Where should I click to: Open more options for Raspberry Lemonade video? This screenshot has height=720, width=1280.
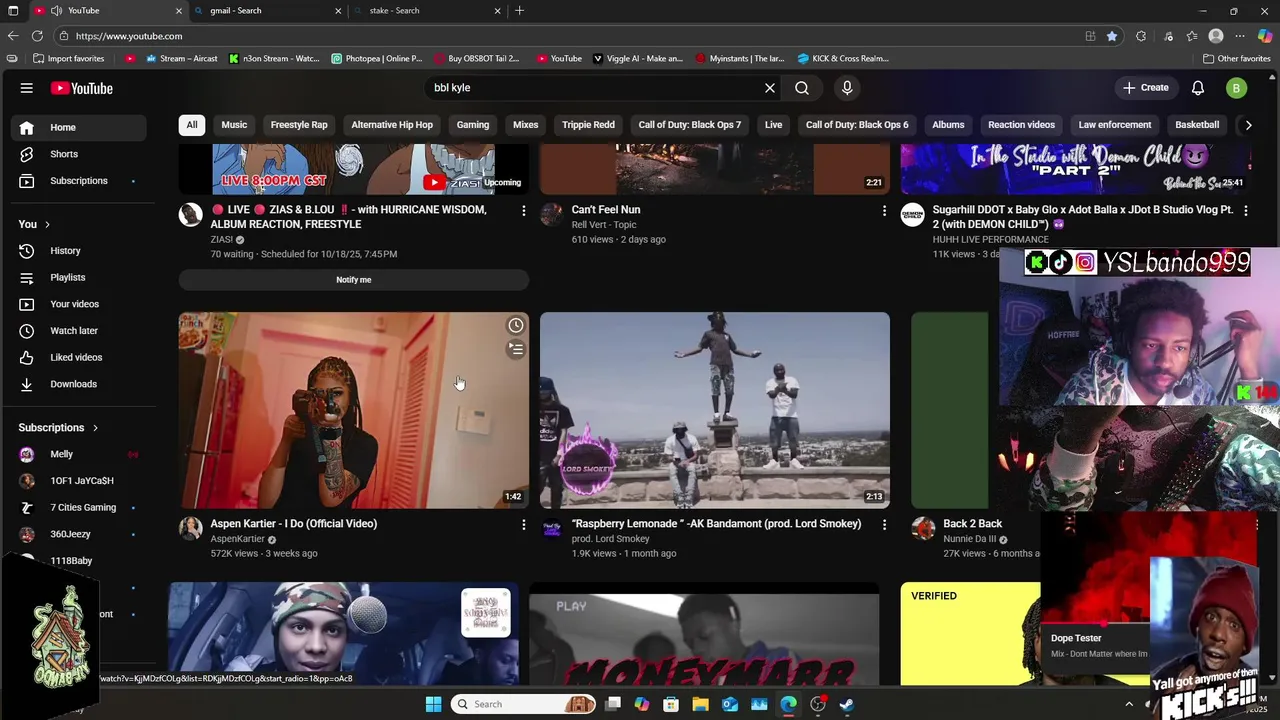click(884, 525)
